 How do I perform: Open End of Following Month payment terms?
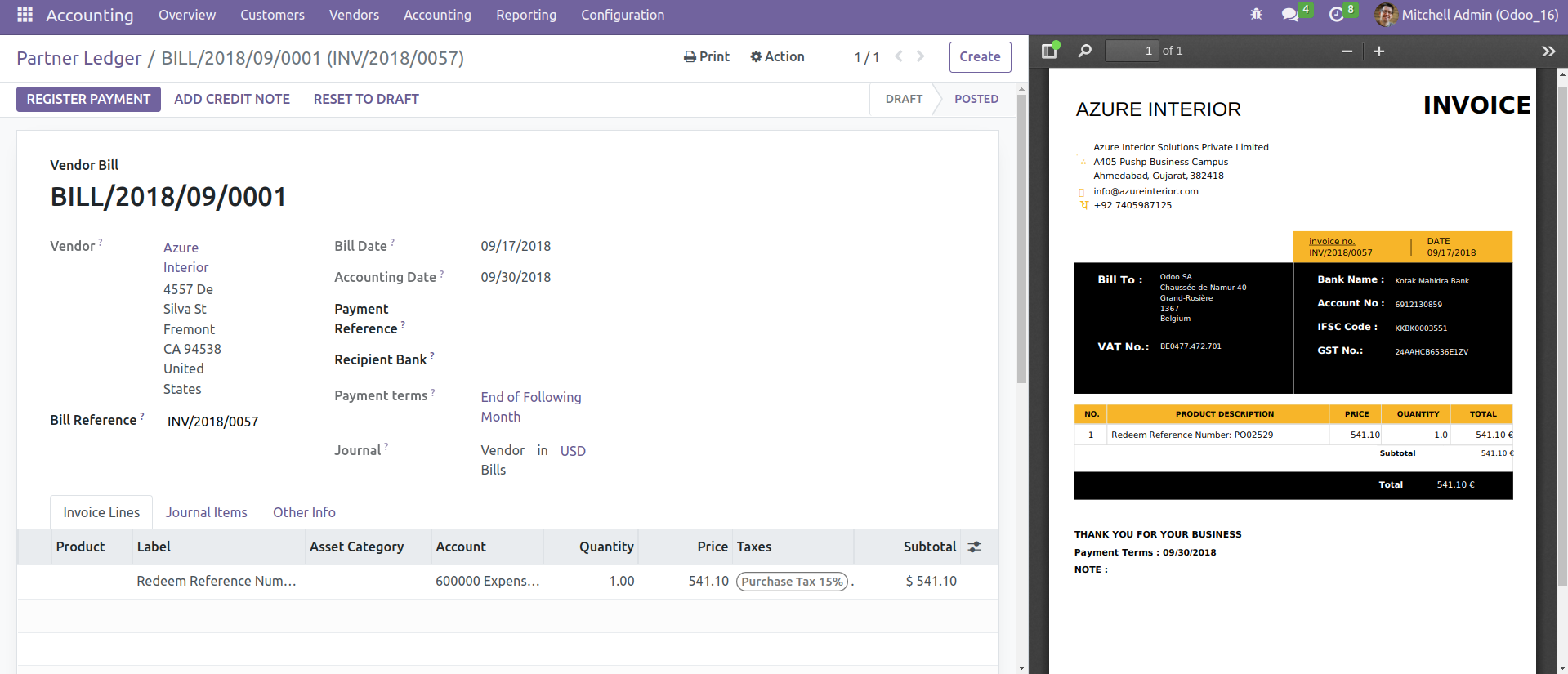[x=531, y=407]
